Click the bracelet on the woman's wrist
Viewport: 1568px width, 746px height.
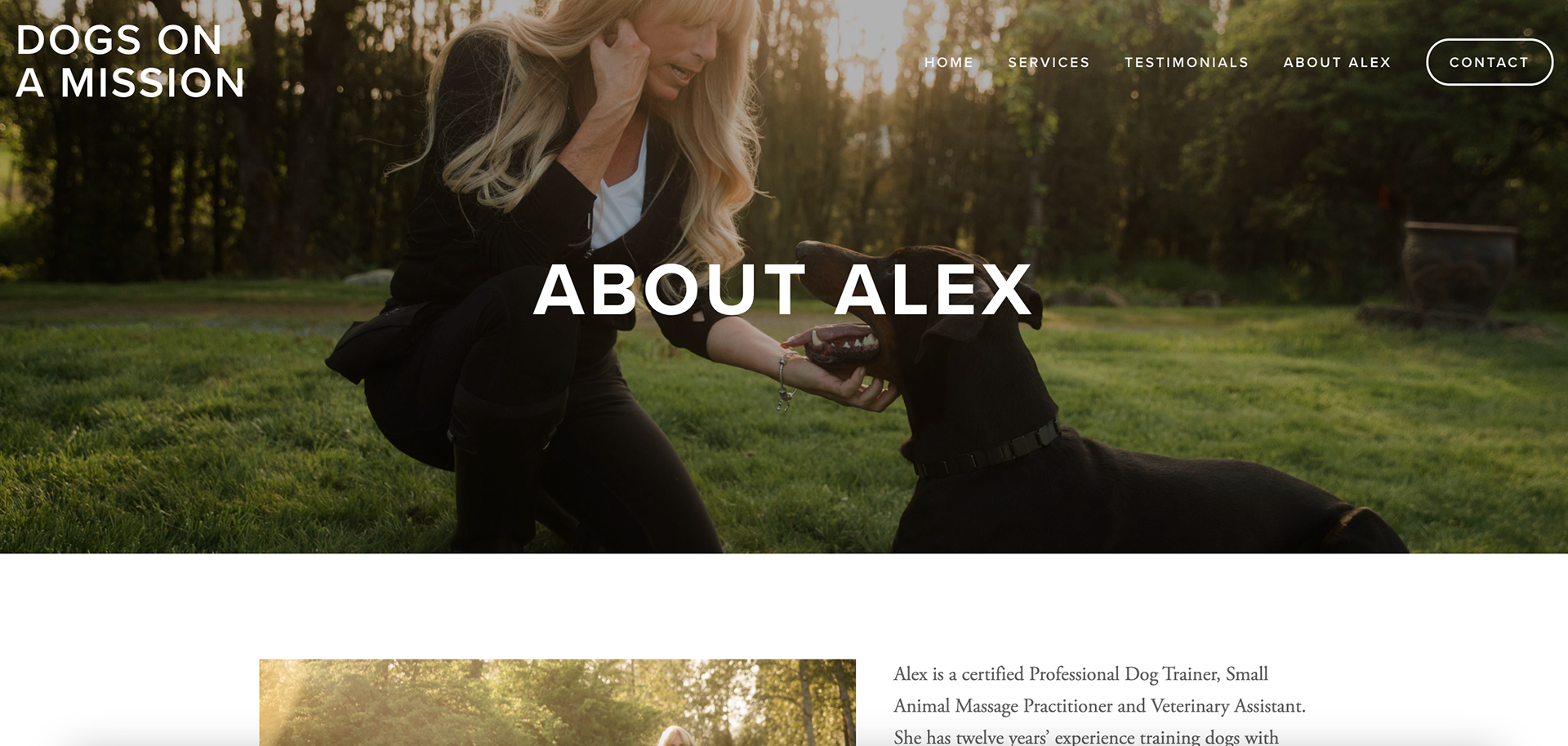click(785, 381)
